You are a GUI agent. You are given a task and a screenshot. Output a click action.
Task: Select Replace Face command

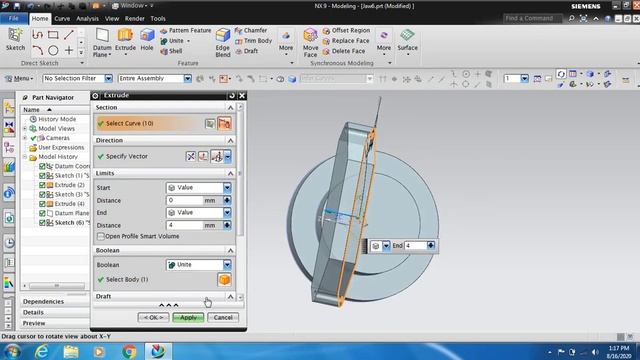(346, 41)
